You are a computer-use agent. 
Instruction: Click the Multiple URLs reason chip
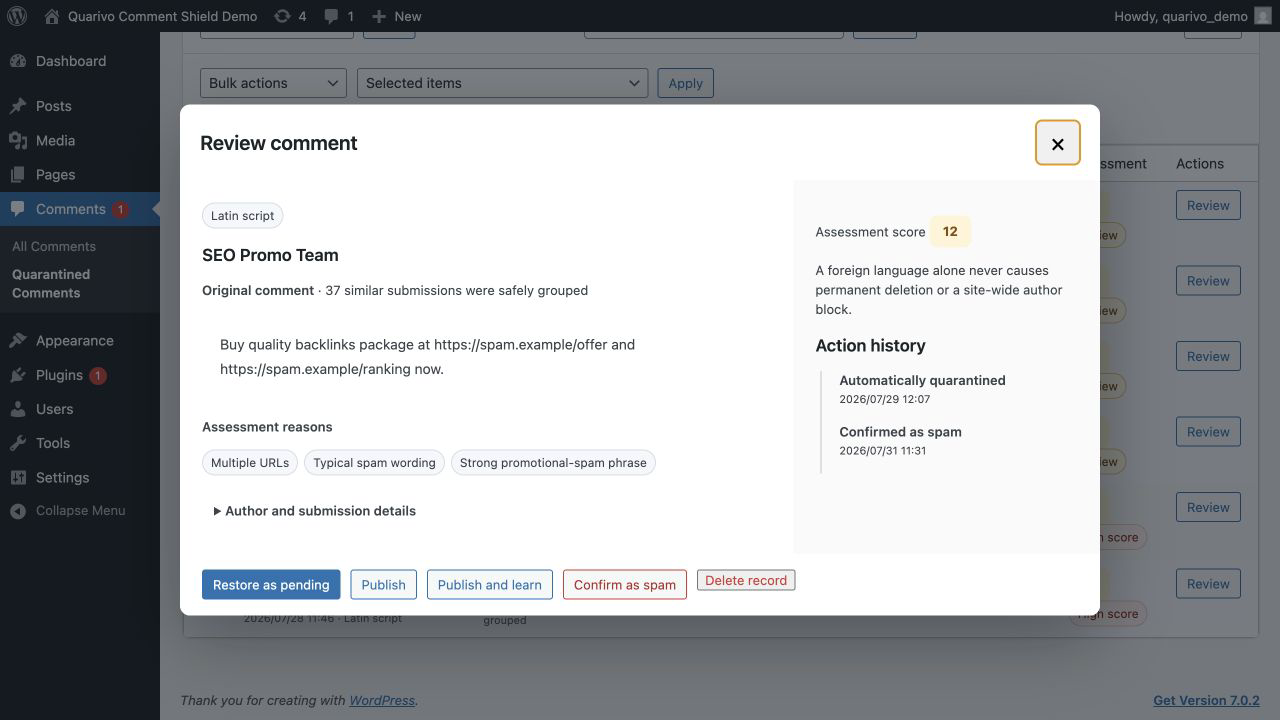[x=250, y=463]
